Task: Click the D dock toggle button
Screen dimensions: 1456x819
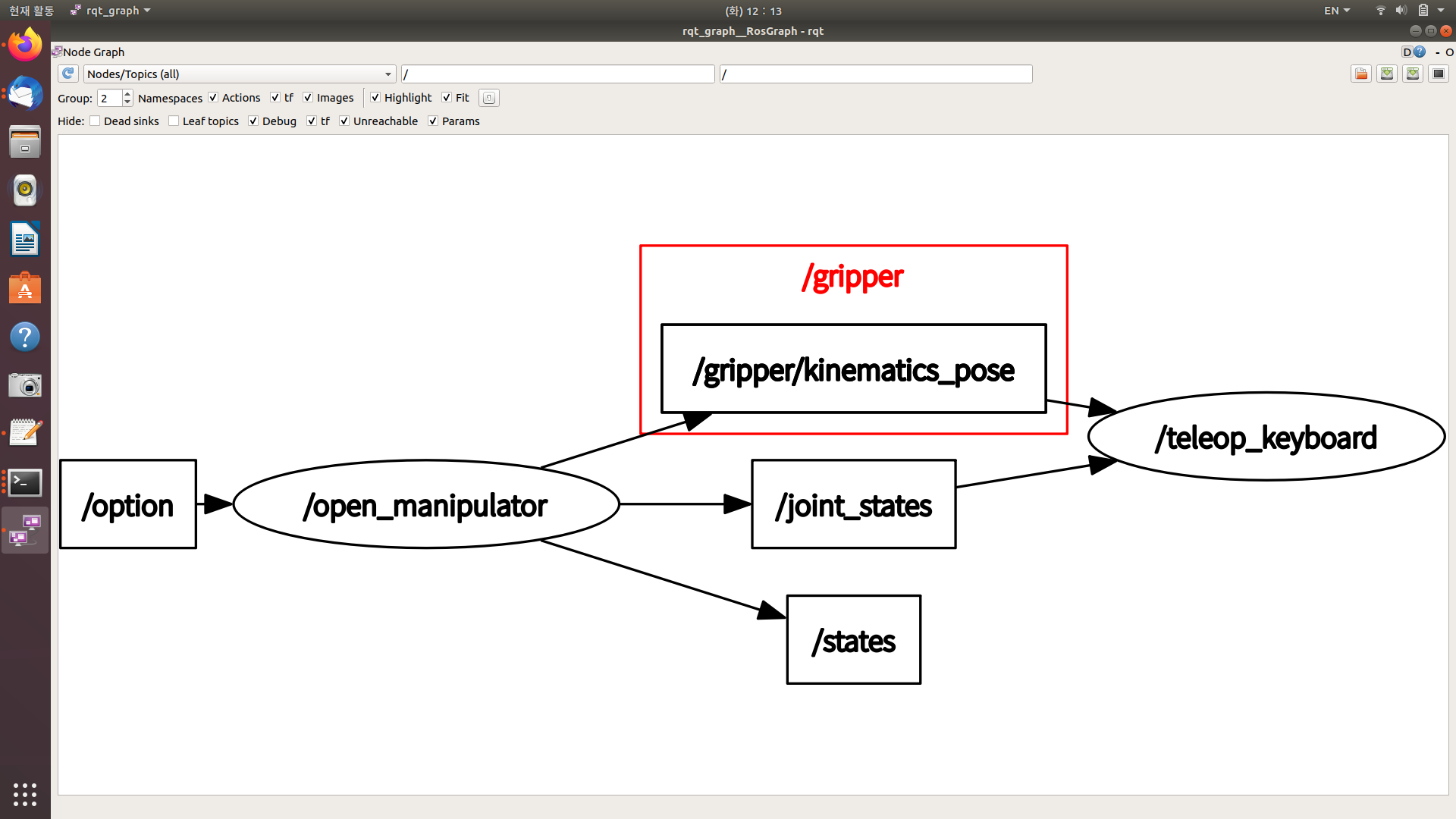Action: tap(1407, 52)
